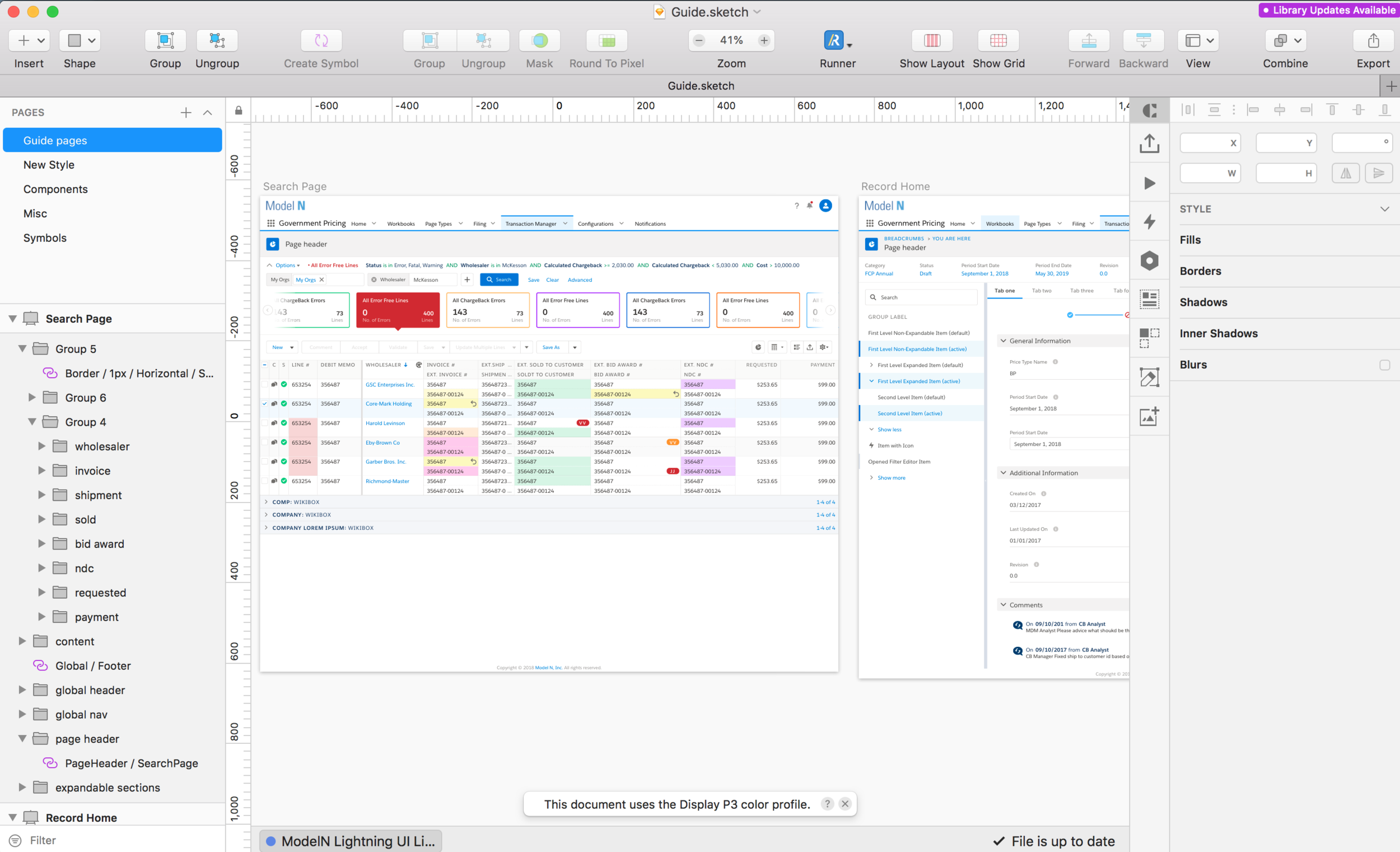This screenshot has width=1400, height=852.
Task: Click the first Group toolbar icon
Action: [165, 40]
